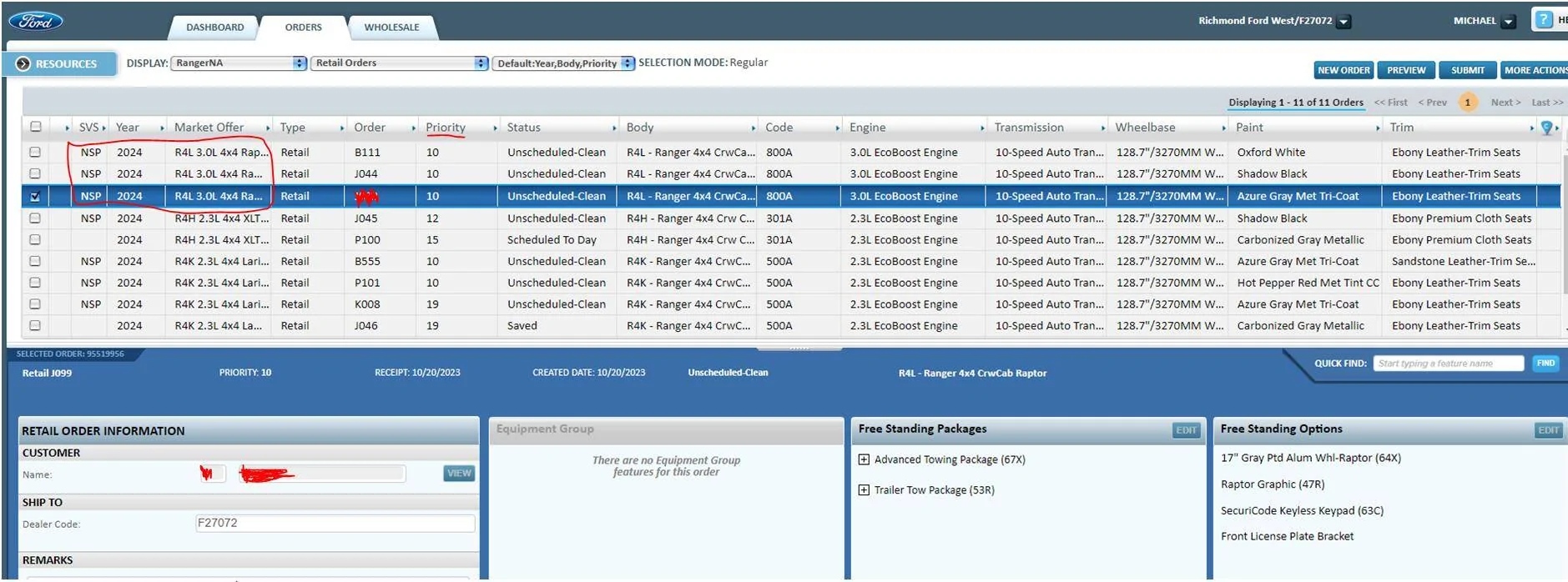Click the PREVIEW button
Image resolution: width=1568 pixels, height=582 pixels.
1406,71
